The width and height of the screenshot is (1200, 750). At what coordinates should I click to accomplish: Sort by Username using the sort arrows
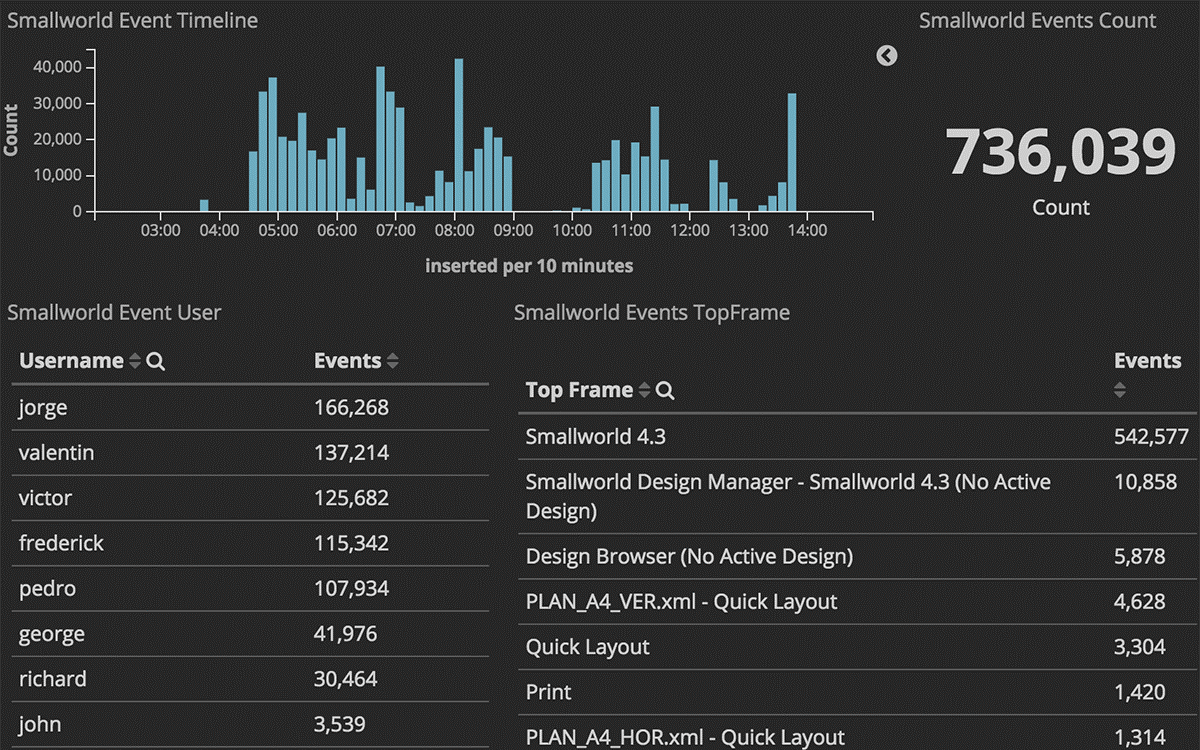click(135, 362)
